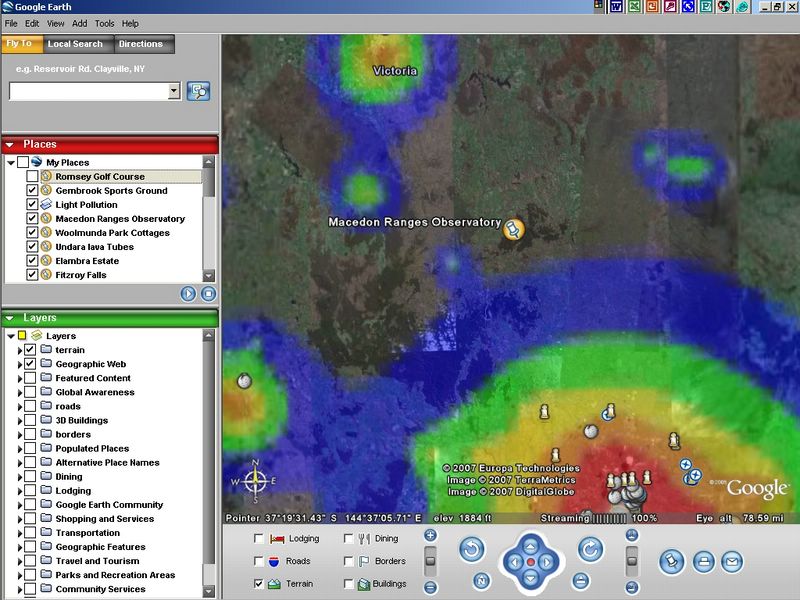The image size is (800, 600).
Task: Click the tilt slider handle
Action: click(632, 561)
